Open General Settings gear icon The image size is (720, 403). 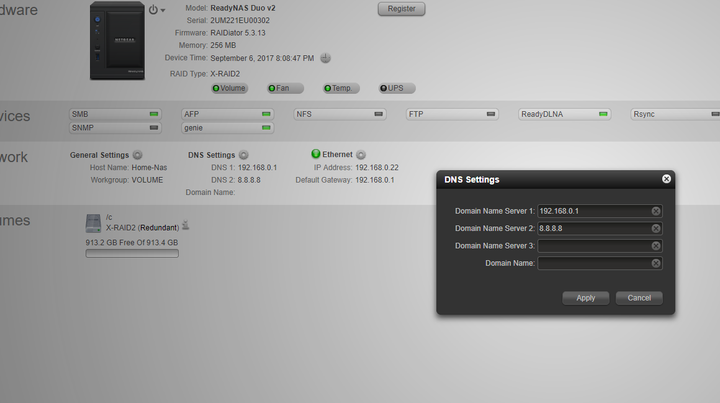[x=137, y=155]
